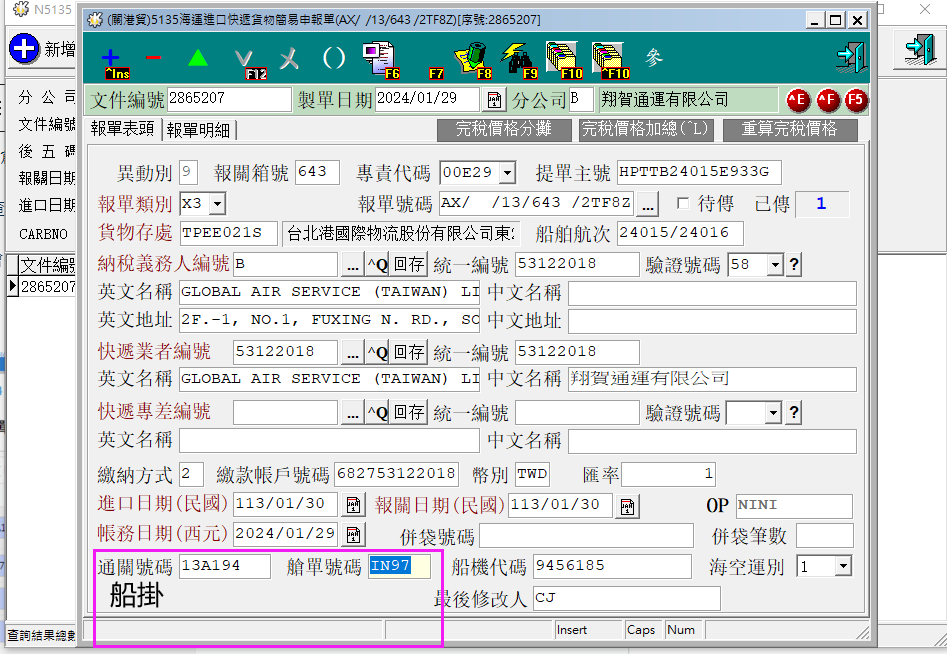Click the F9 binoculars search icon
Screen dimensions: 947x654
click(x=518, y=58)
